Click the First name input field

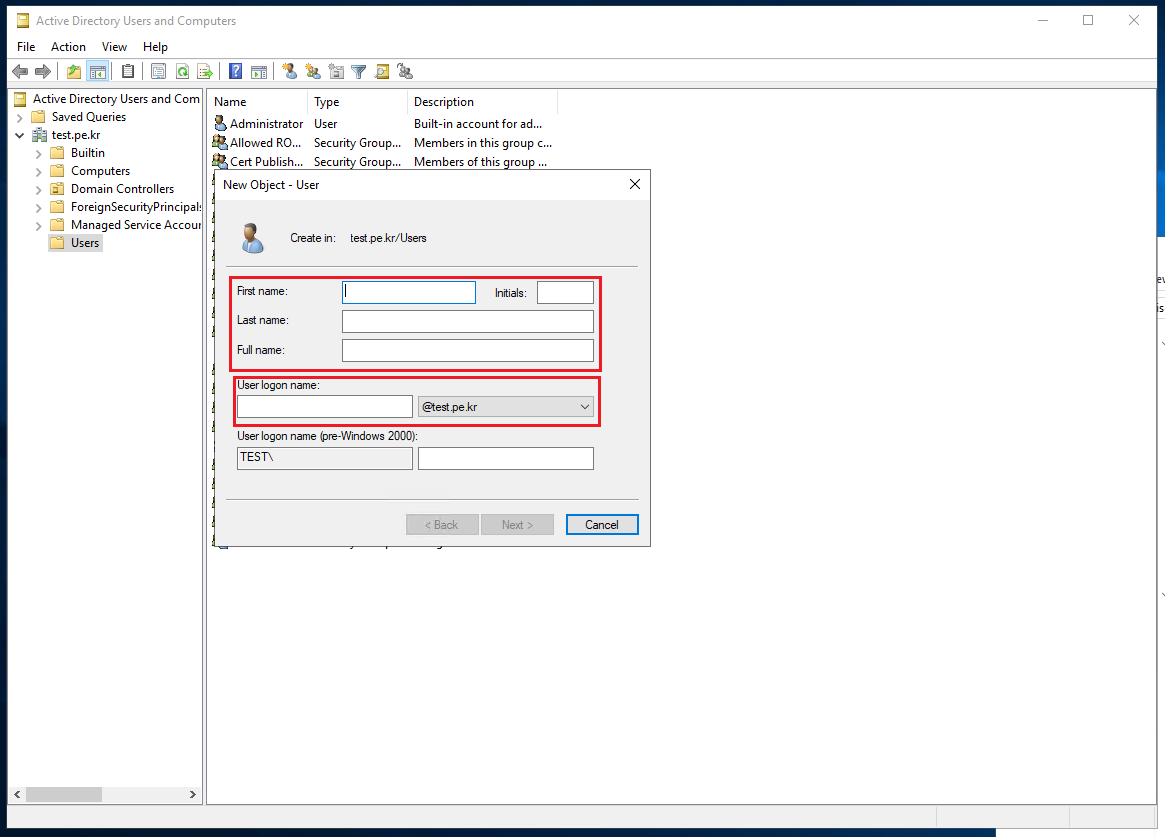[409, 292]
